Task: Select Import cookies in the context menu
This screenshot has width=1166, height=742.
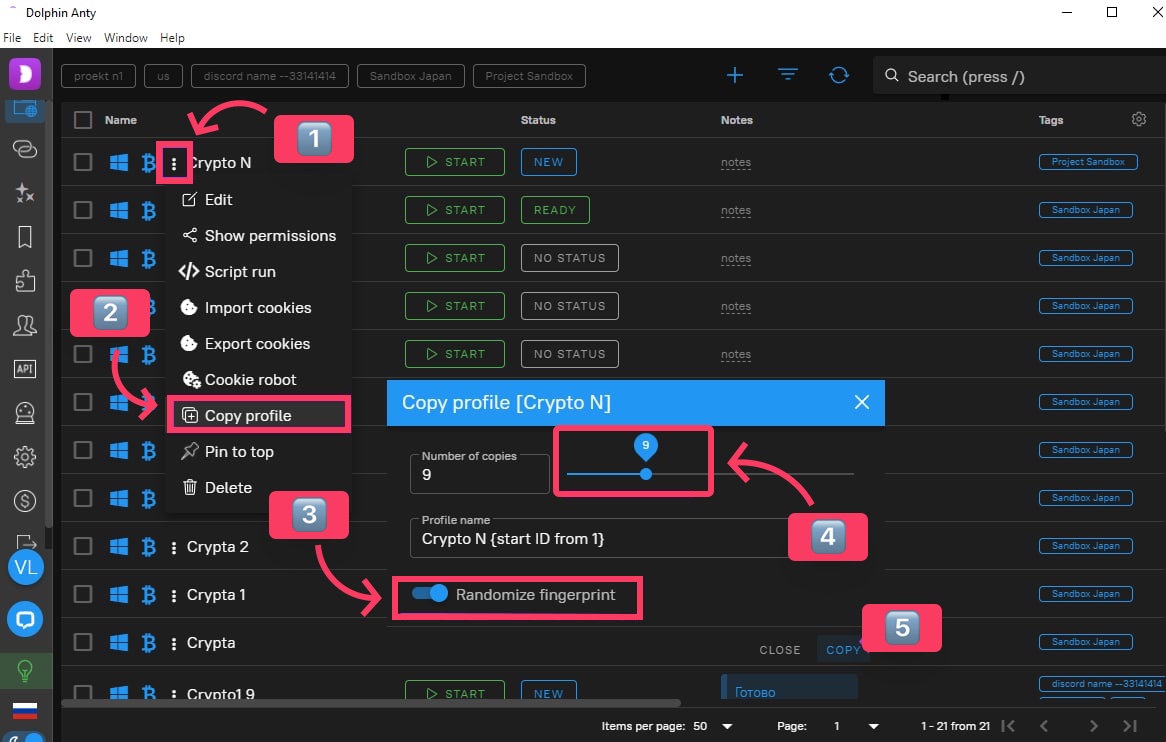Action: click(x=259, y=308)
